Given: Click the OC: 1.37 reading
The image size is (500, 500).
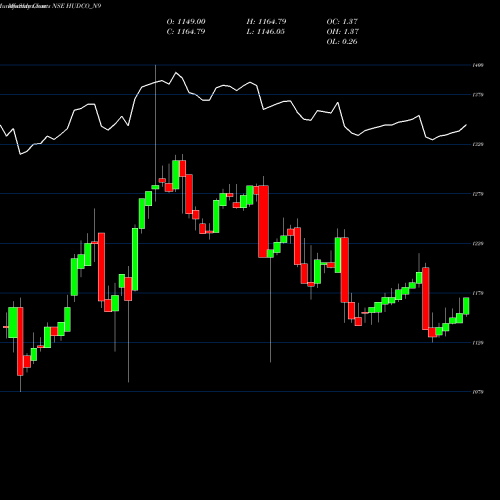Looking at the screenshot, I should point(342,22).
